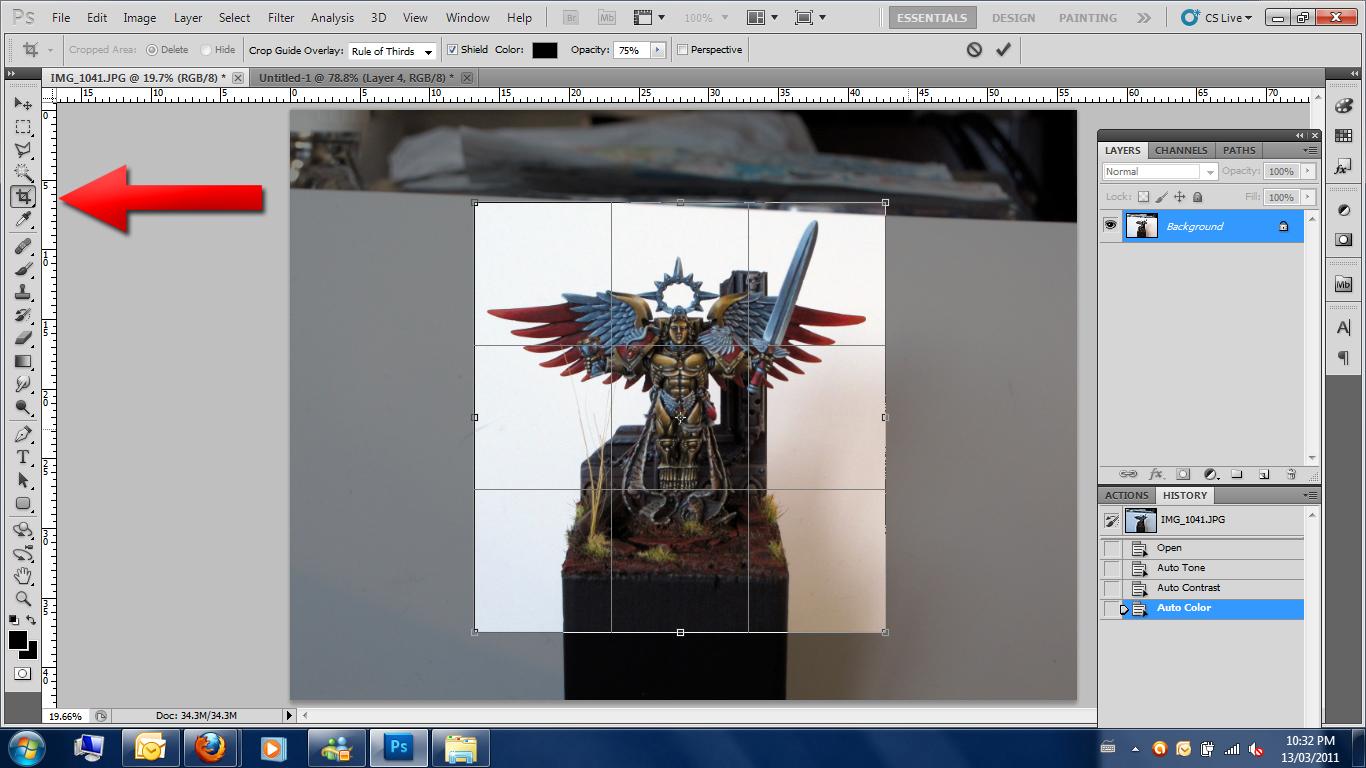Open the layer style fx button
Viewport: 1366px width, 768px height.
(x=1156, y=474)
